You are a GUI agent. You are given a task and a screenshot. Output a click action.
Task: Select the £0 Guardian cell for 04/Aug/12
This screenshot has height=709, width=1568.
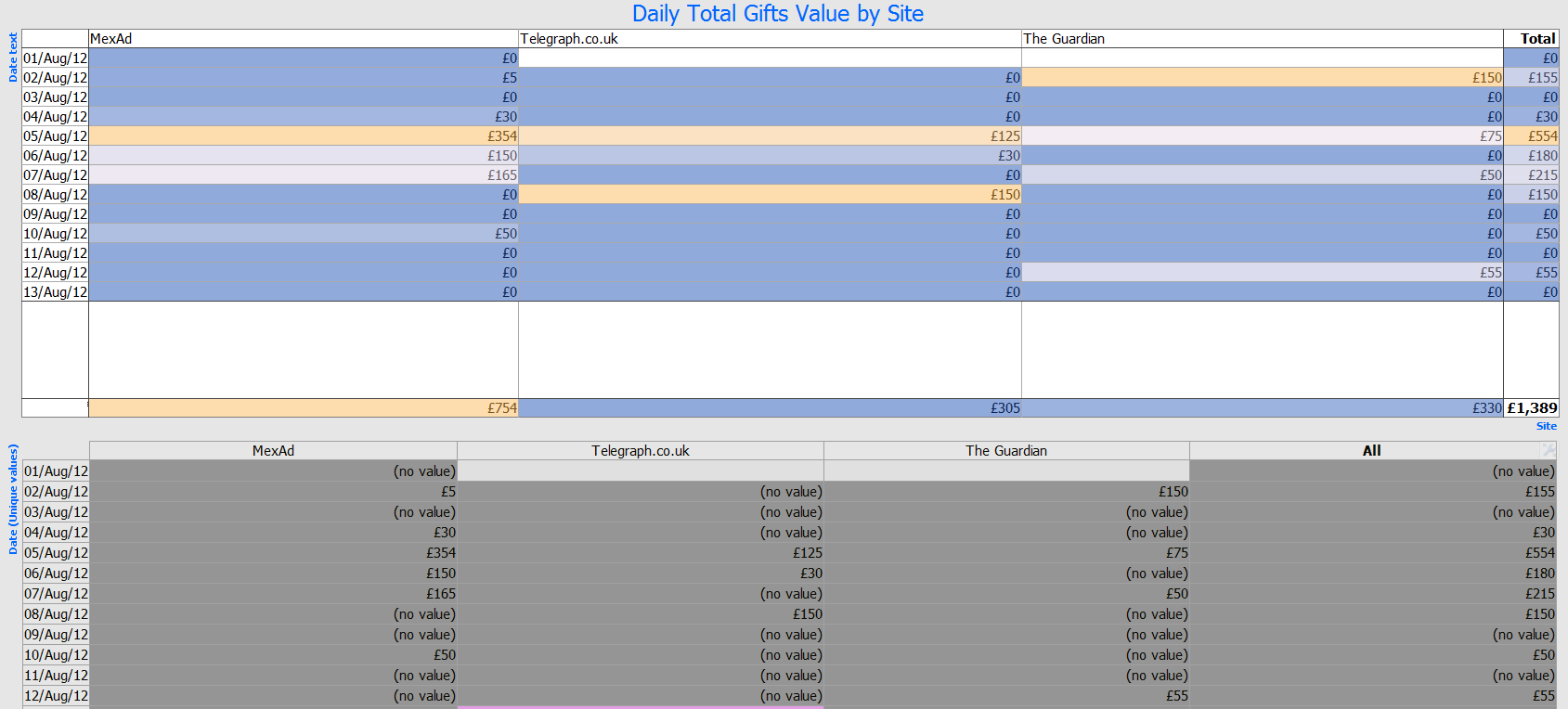point(1263,117)
